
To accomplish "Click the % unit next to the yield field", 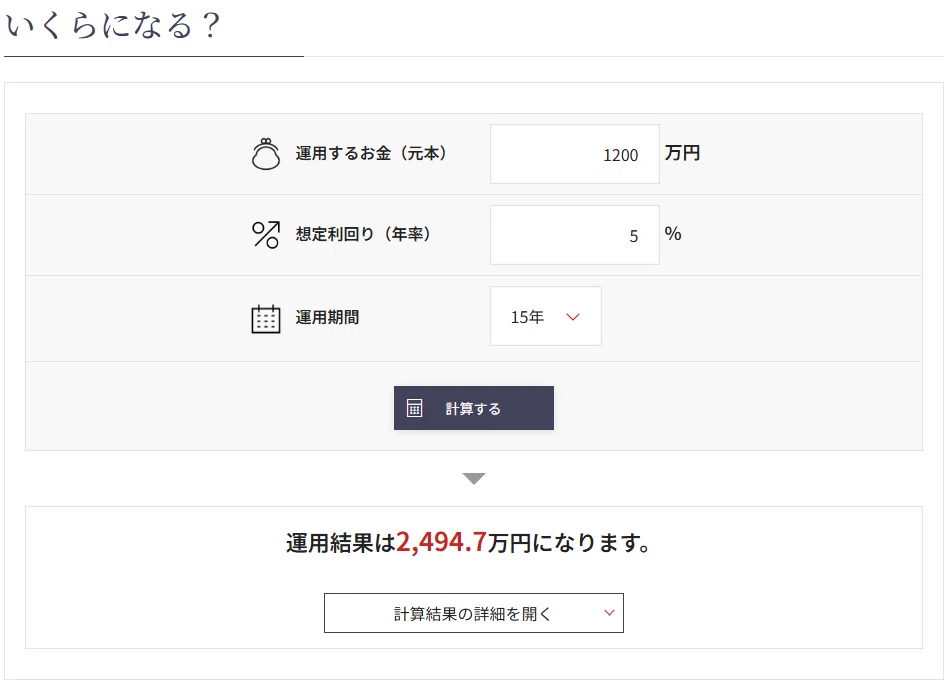I will coord(673,234).
